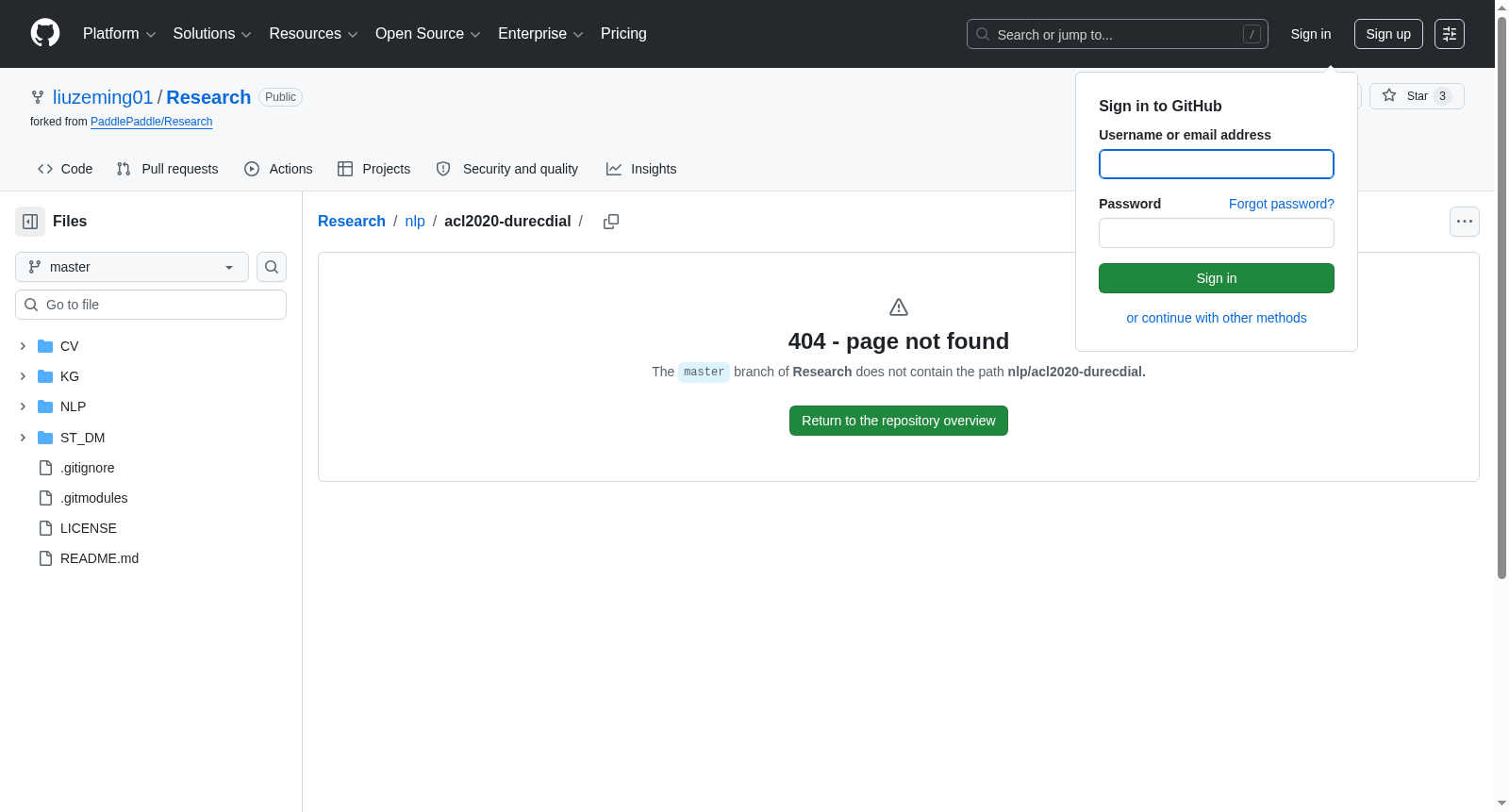This screenshot has width=1509, height=812.
Task: Click Return to the repository overview
Action: pos(899,421)
